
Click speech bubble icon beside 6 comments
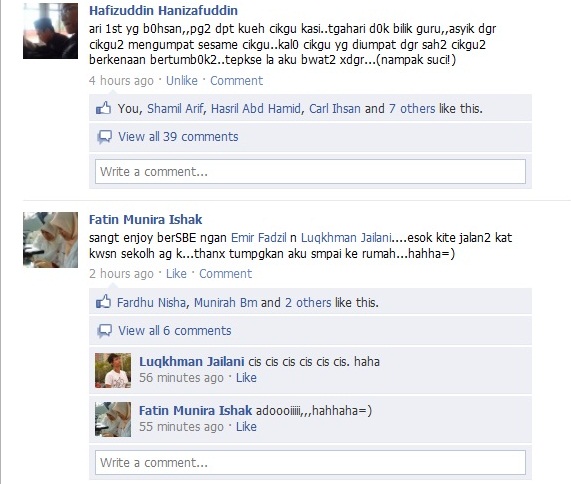click(104, 331)
